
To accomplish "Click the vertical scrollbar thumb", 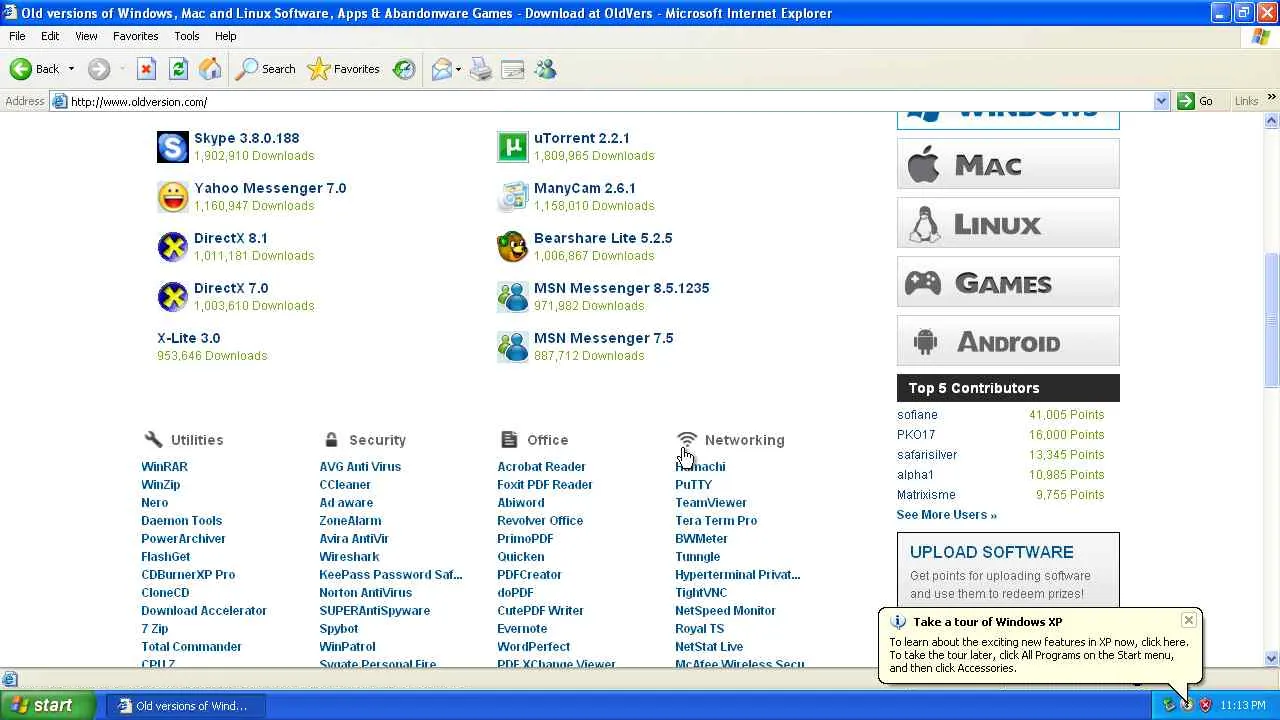I will (1272, 320).
